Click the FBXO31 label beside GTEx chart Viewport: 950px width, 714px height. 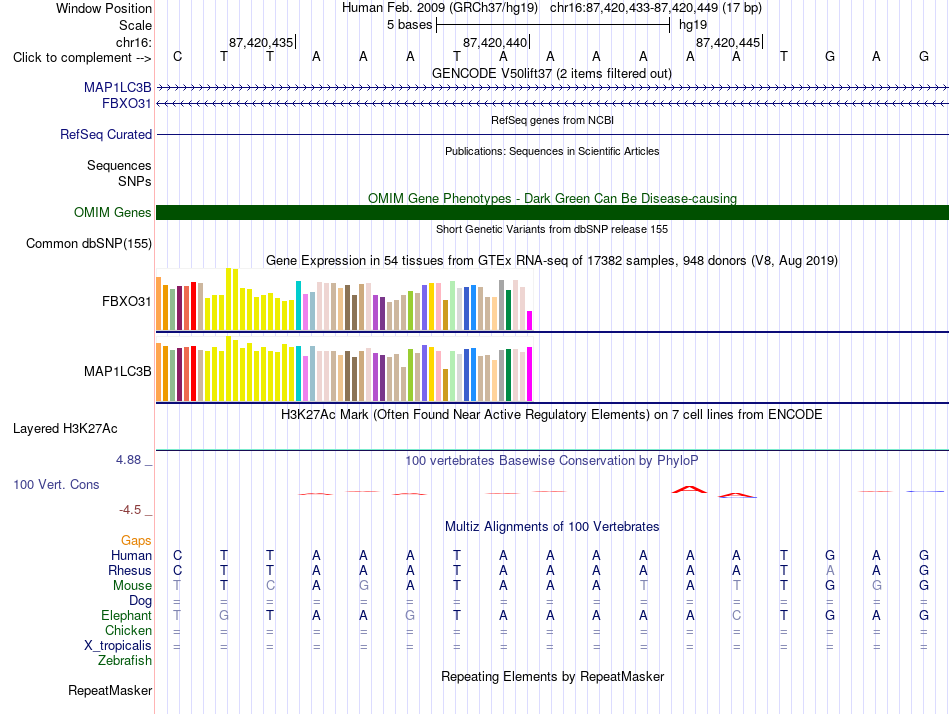point(127,302)
